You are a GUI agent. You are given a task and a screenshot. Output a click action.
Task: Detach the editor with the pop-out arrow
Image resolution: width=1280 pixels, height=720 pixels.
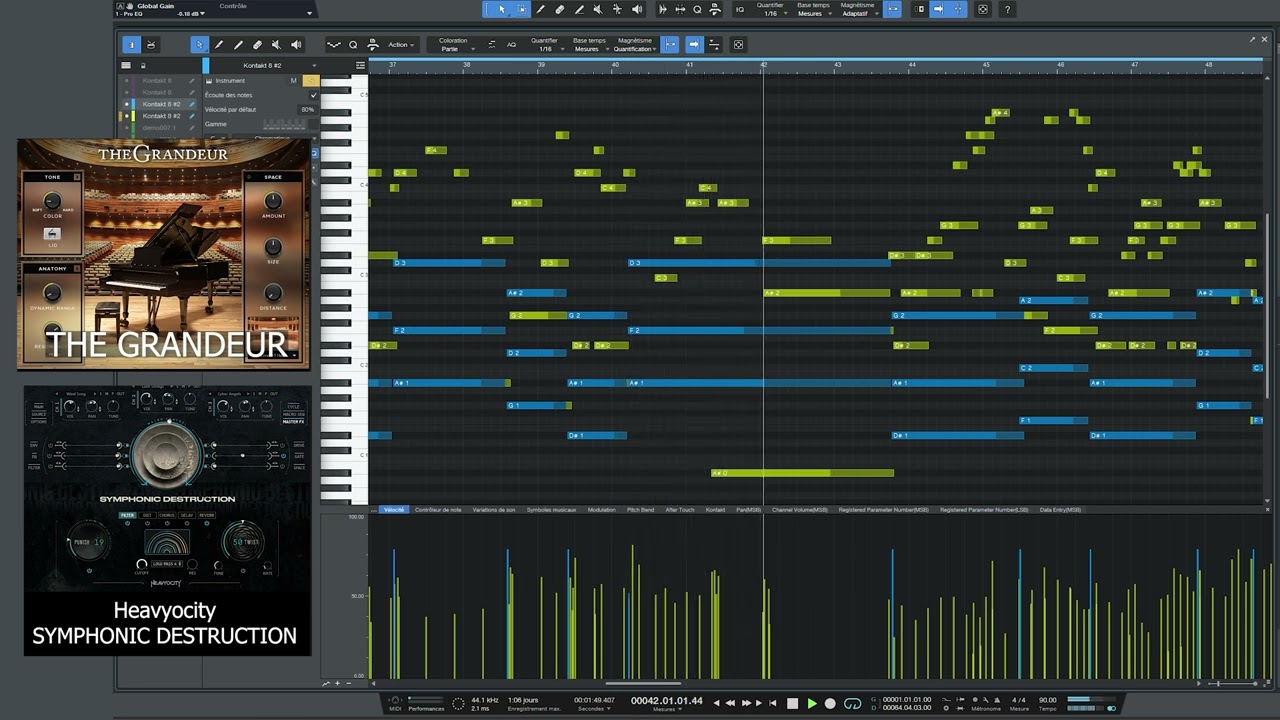point(1252,40)
